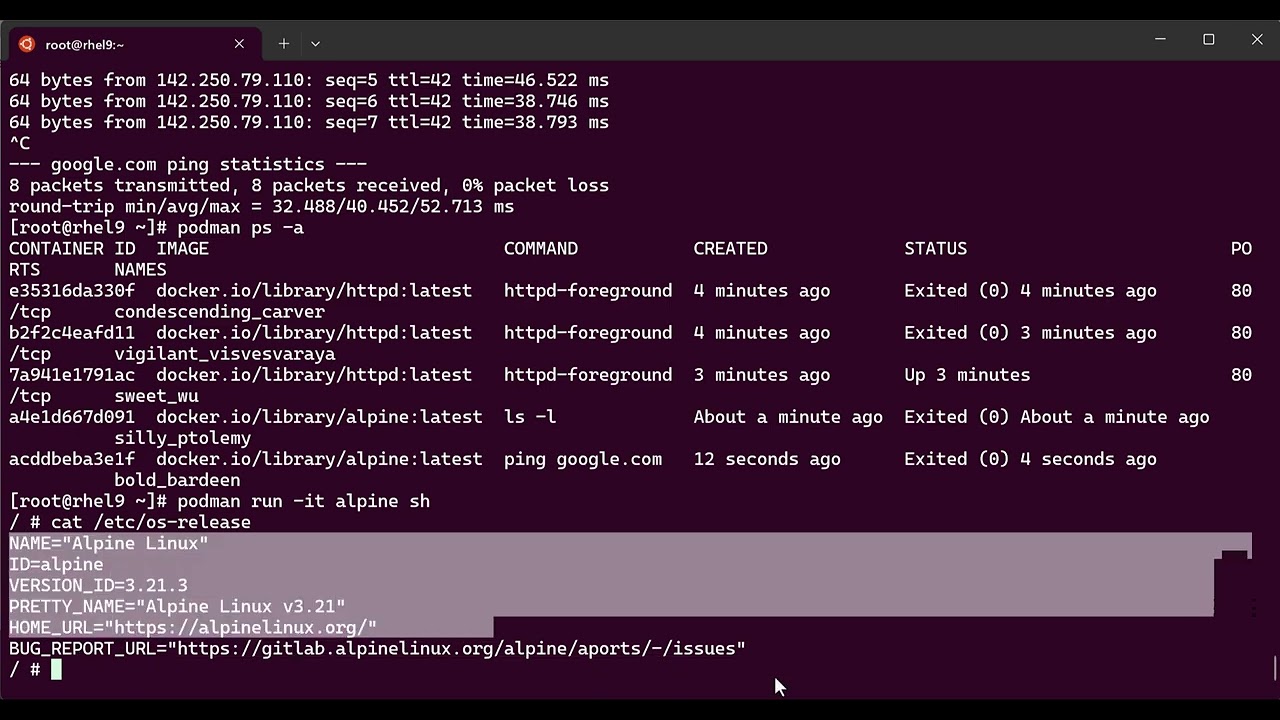1280x720 pixels.
Task: Click container name bold_bardeen
Action: (177, 480)
